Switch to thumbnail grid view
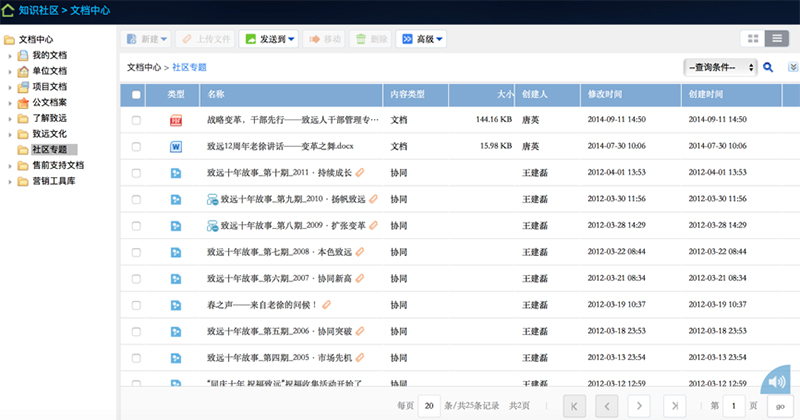800x420 pixels. (x=752, y=39)
